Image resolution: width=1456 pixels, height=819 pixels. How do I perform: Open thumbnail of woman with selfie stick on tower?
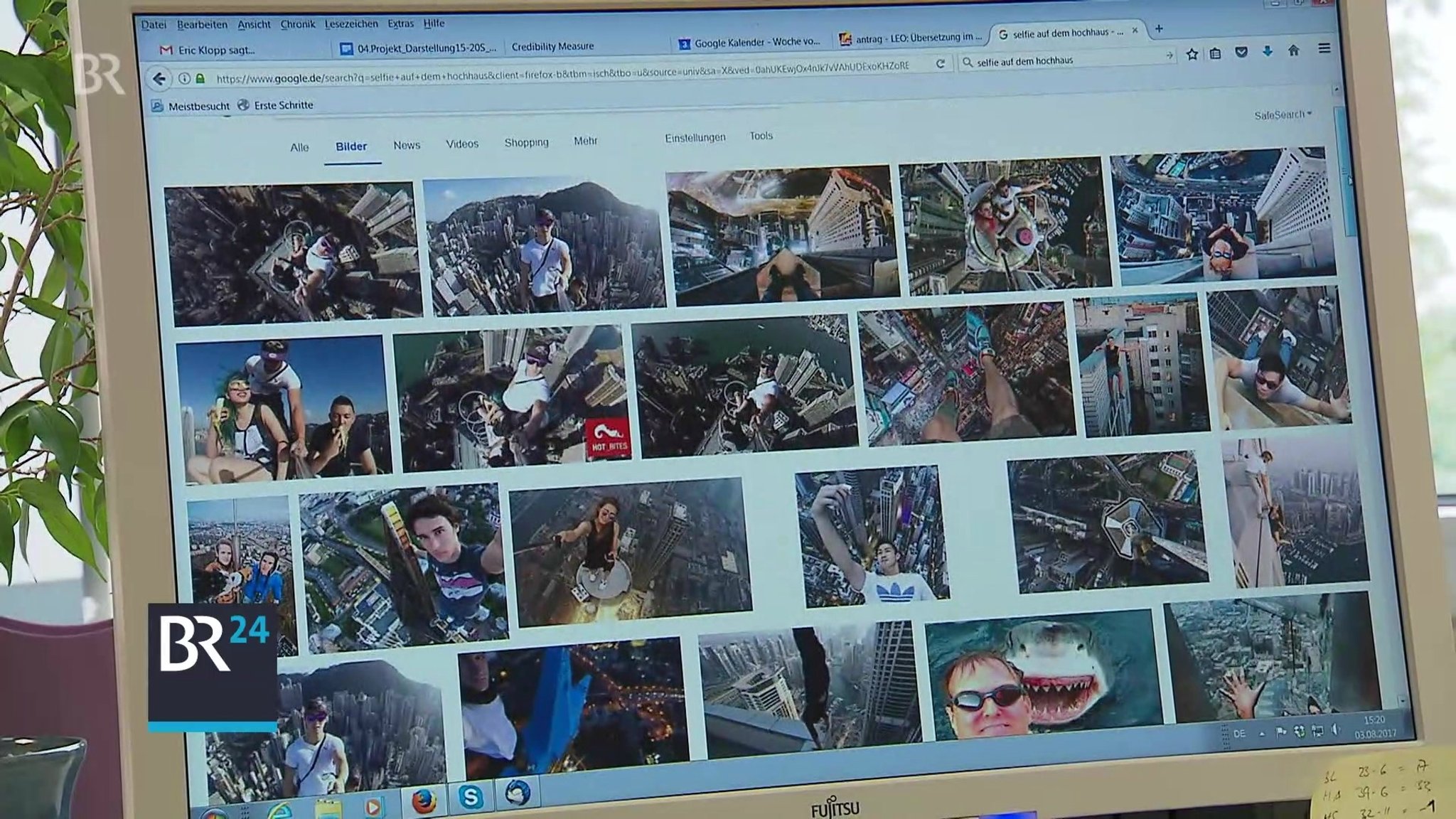point(630,552)
